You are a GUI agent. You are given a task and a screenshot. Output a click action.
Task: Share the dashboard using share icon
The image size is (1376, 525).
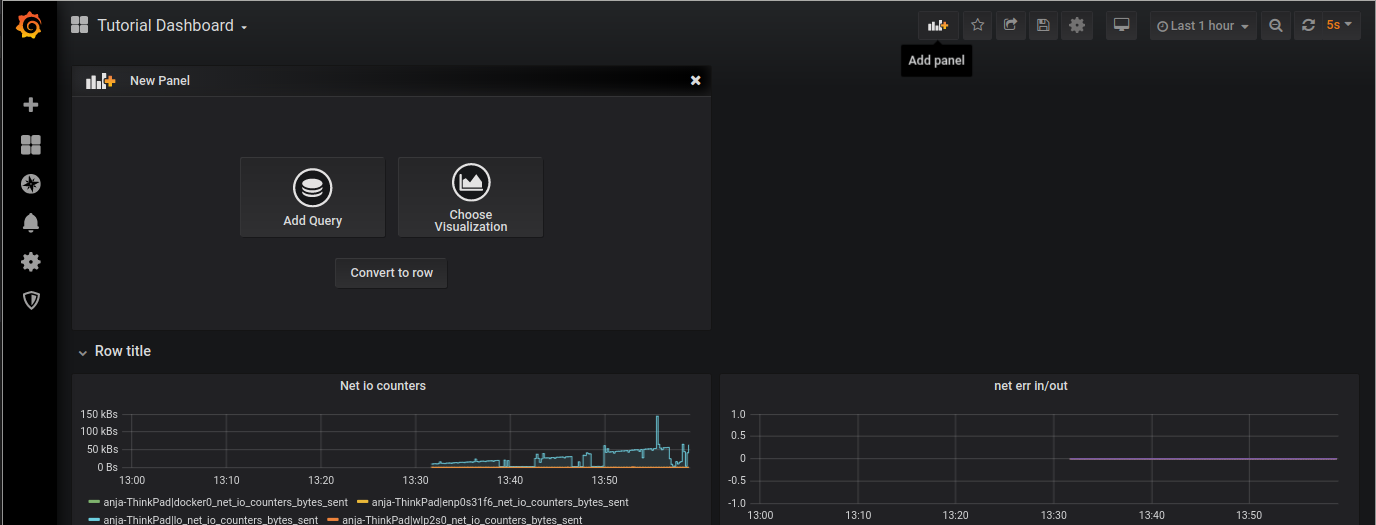(1011, 25)
